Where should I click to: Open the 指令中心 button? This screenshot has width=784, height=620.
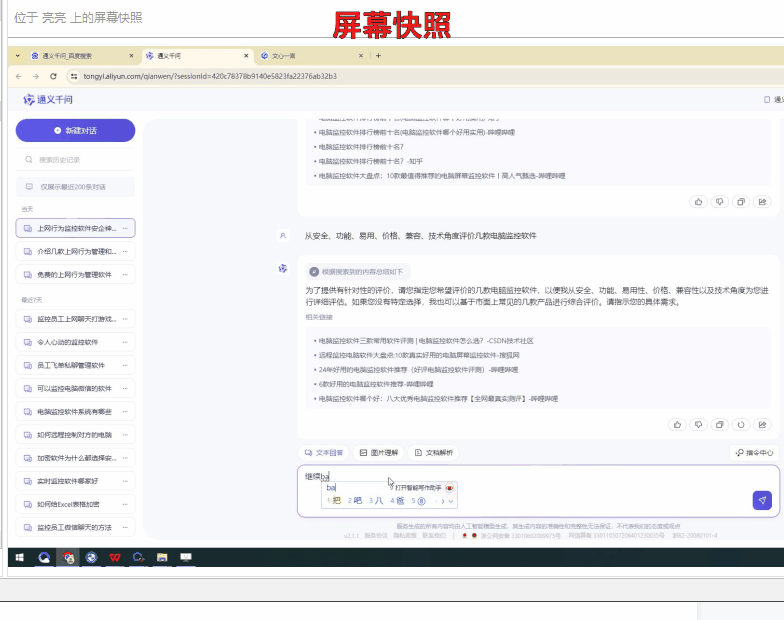(x=754, y=452)
